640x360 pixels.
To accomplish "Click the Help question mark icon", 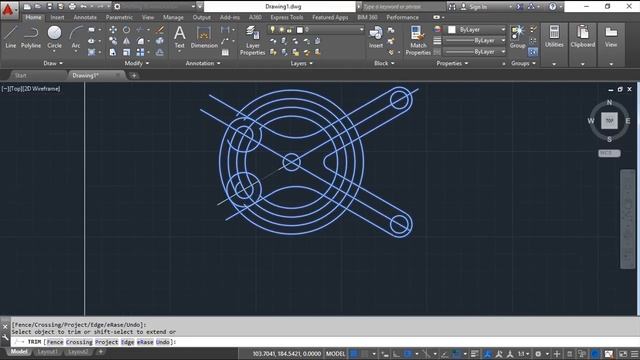I will click(552, 7).
